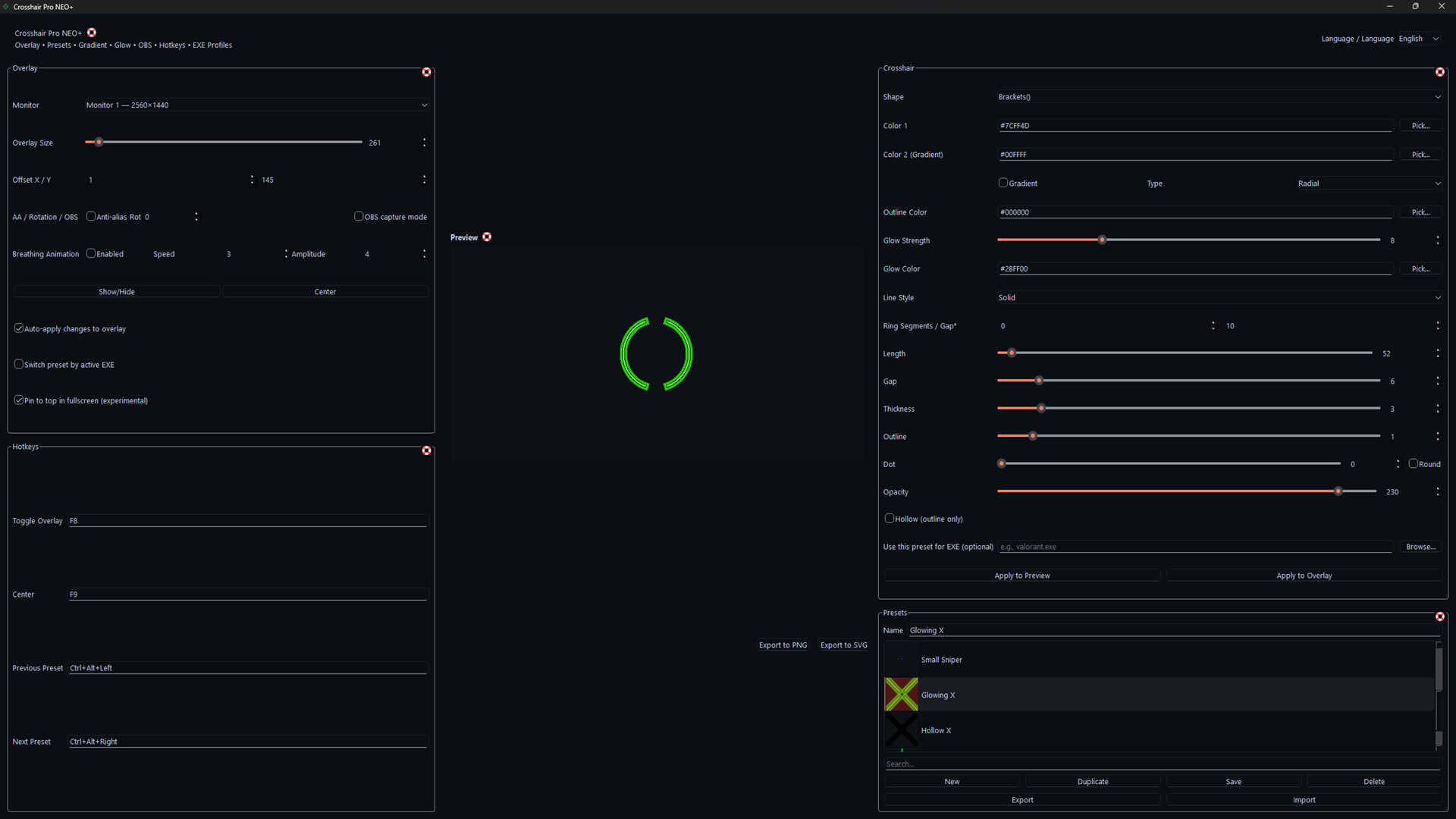The height and width of the screenshot is (819, 1456).
Task: Open the Monitor selection dropdown
Action: (x=258, y=105)
